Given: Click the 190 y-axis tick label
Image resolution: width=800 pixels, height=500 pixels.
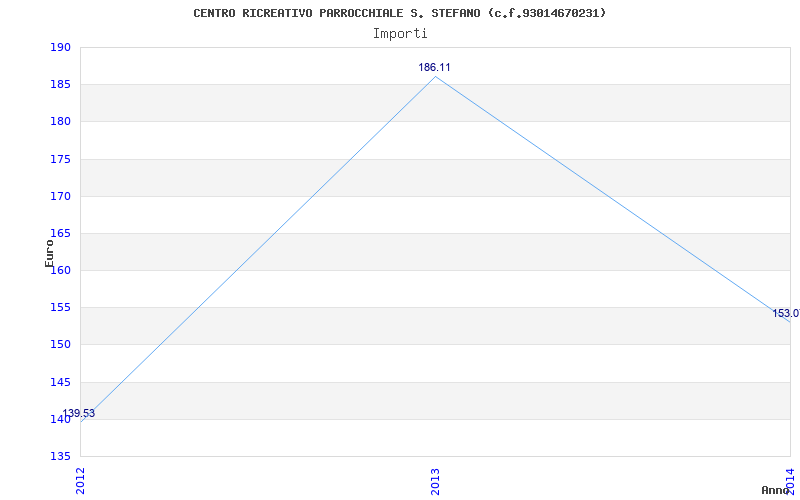Looking at the screenshot, I should pos(60,47).
